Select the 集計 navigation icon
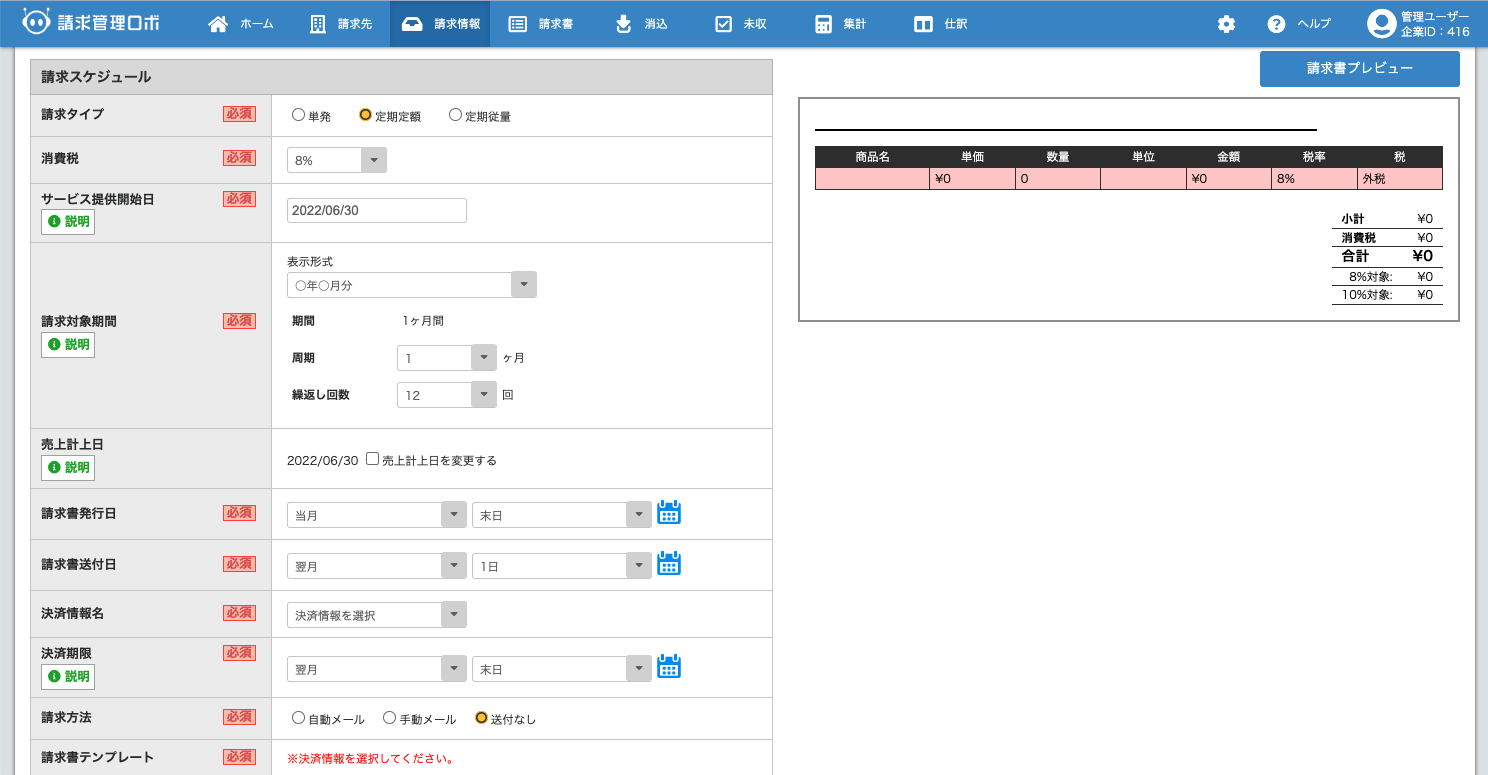Image resolution: width=1488 pixels, height=775 pixels. pos(823,22)
